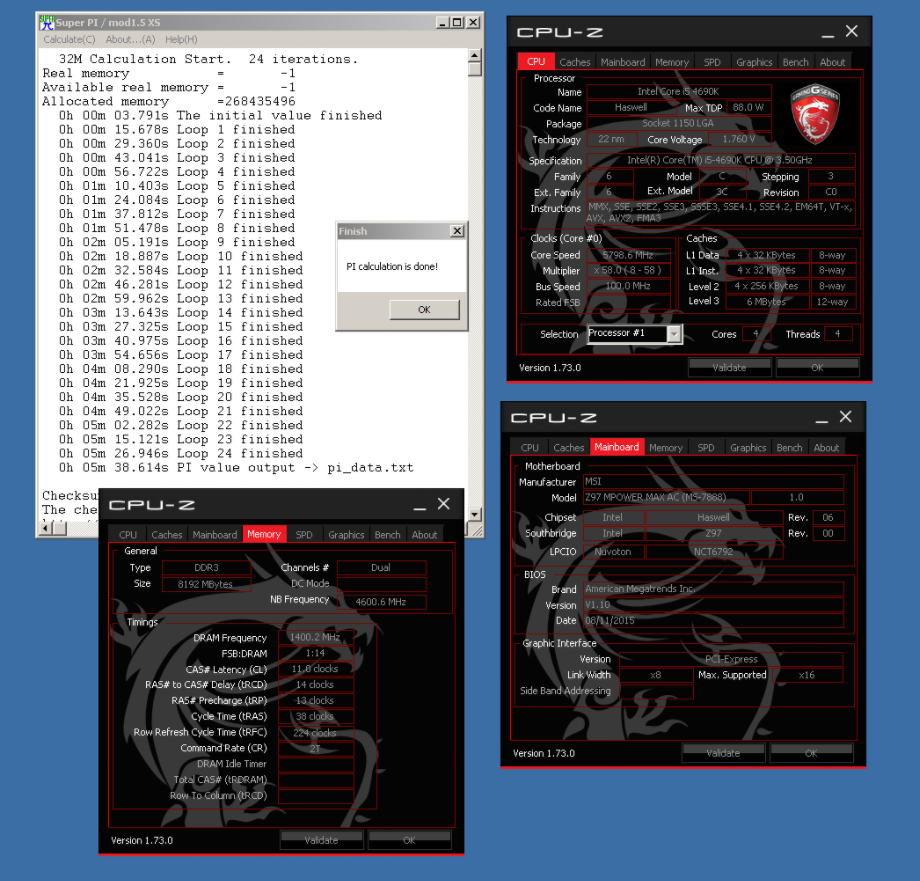Select CPU tab in Memory CPU-Z window
The height and width of the screenshot is (881, 920).
[x=128, y=535]
